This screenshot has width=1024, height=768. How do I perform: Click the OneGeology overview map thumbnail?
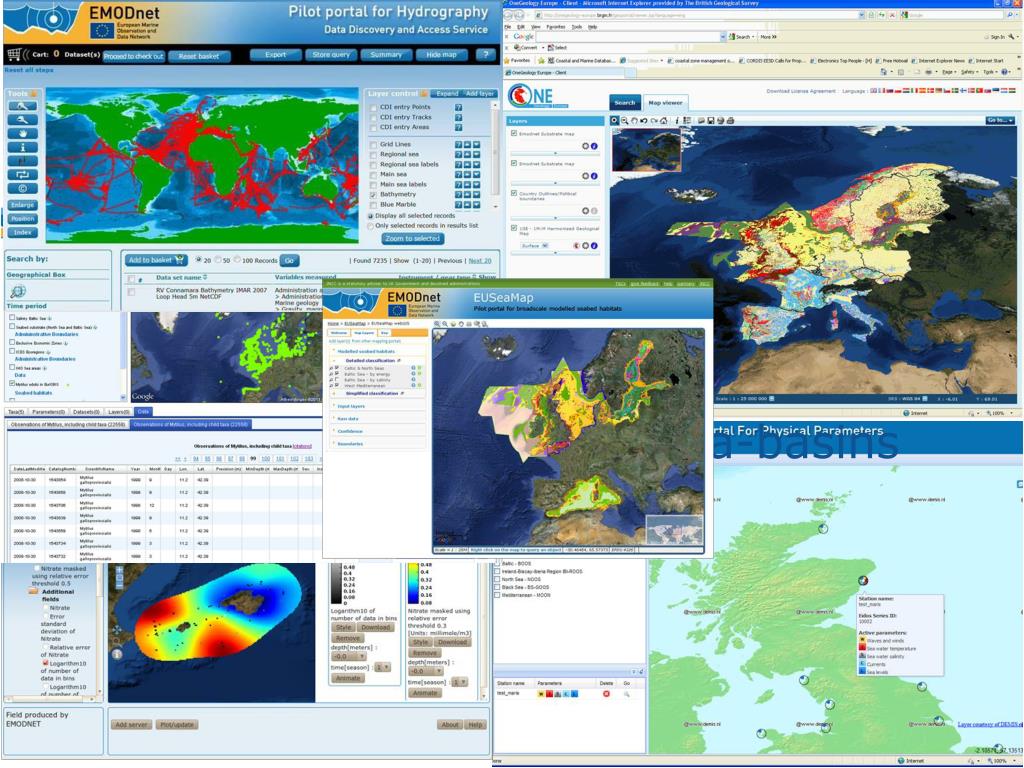[647, 150]
